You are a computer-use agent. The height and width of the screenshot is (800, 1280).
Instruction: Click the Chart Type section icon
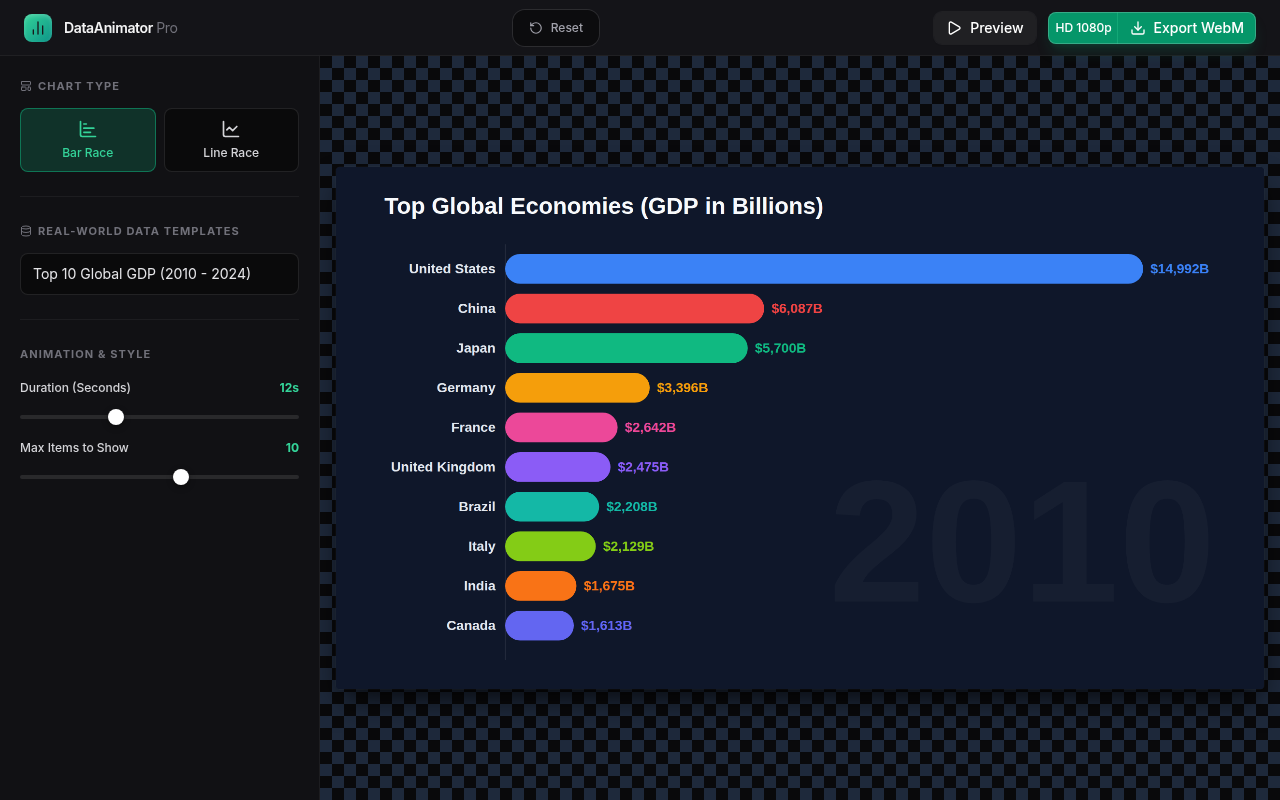[26, 86]
